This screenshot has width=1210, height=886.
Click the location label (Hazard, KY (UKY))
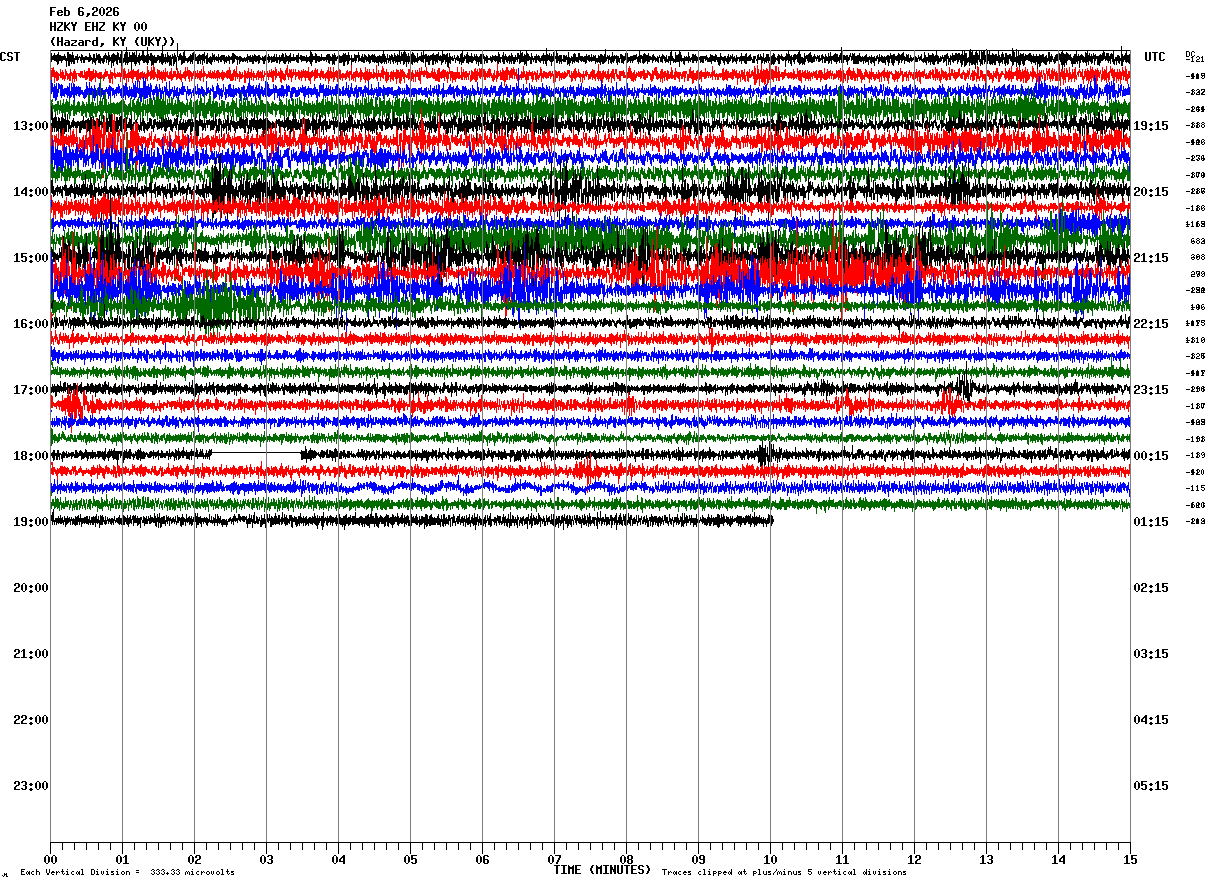click(113, 42)
